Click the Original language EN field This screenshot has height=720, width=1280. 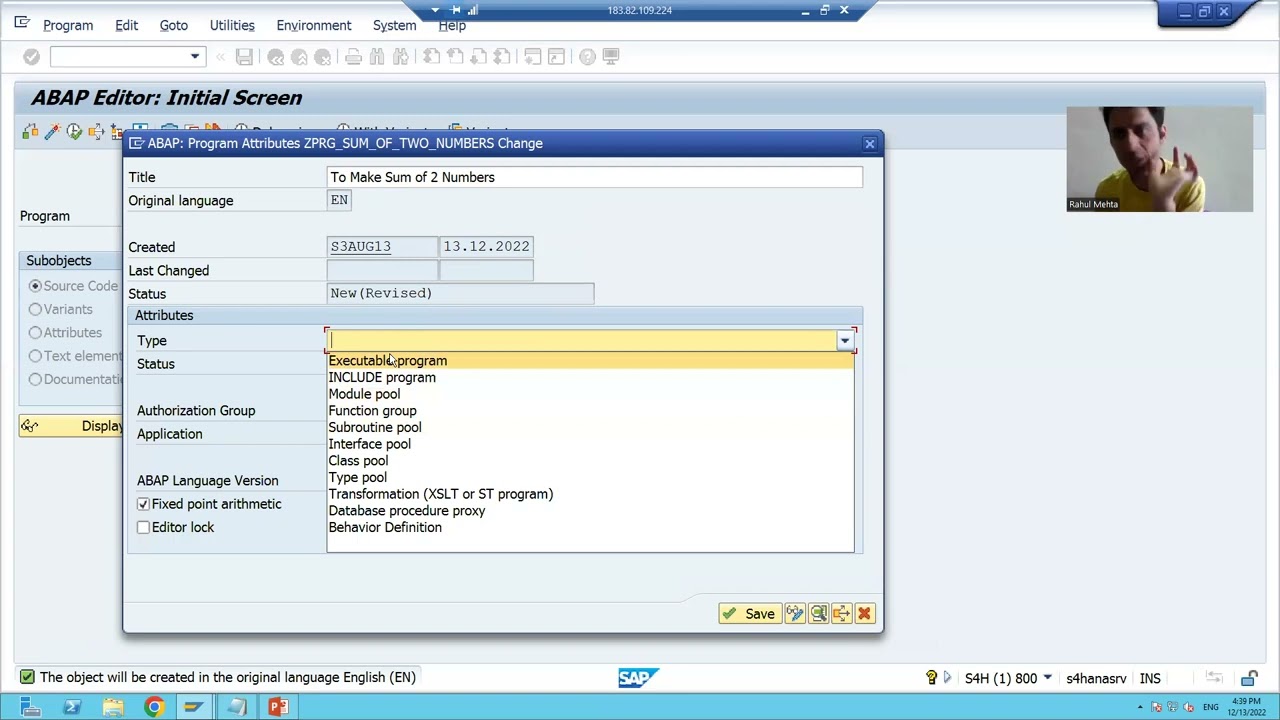click(x=339, y=200)
